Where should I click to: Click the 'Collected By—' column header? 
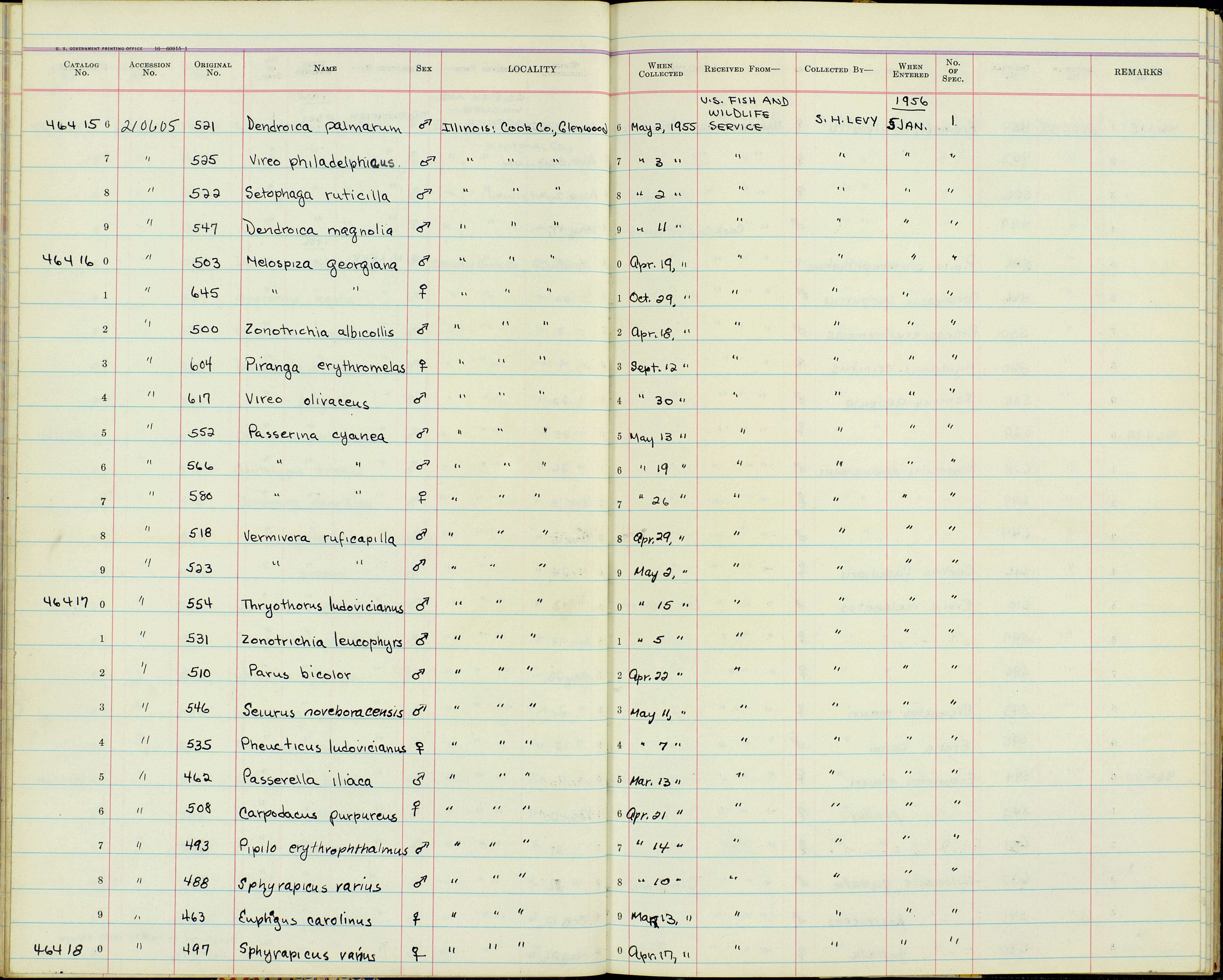point(838,69)
